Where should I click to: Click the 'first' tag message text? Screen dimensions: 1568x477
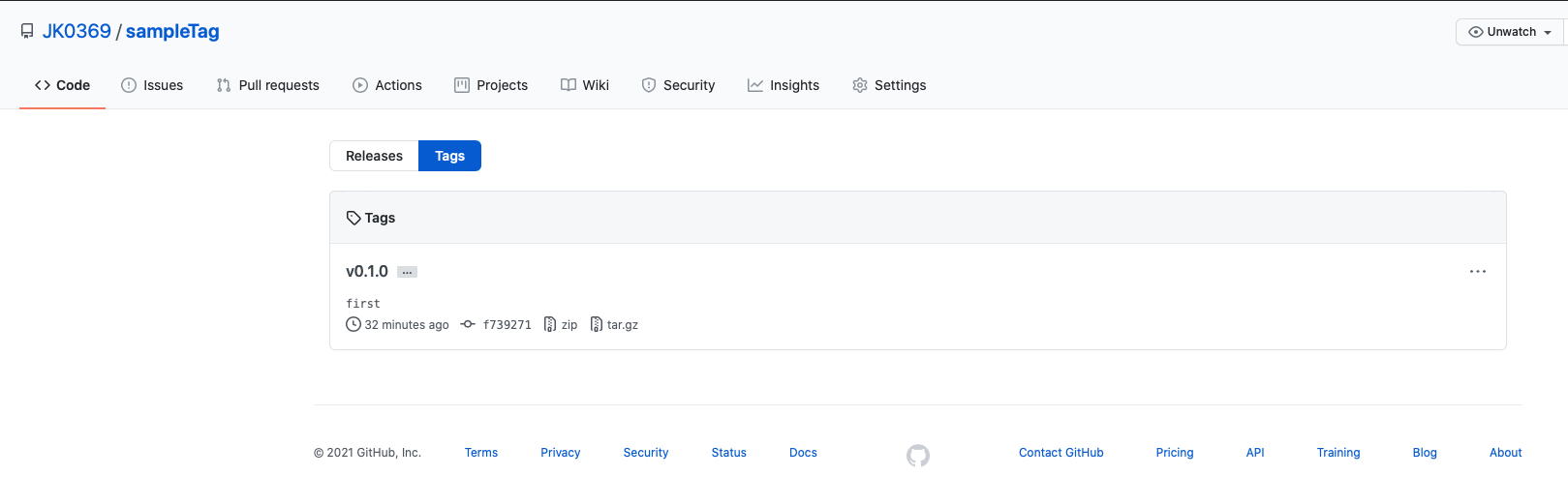363,304
